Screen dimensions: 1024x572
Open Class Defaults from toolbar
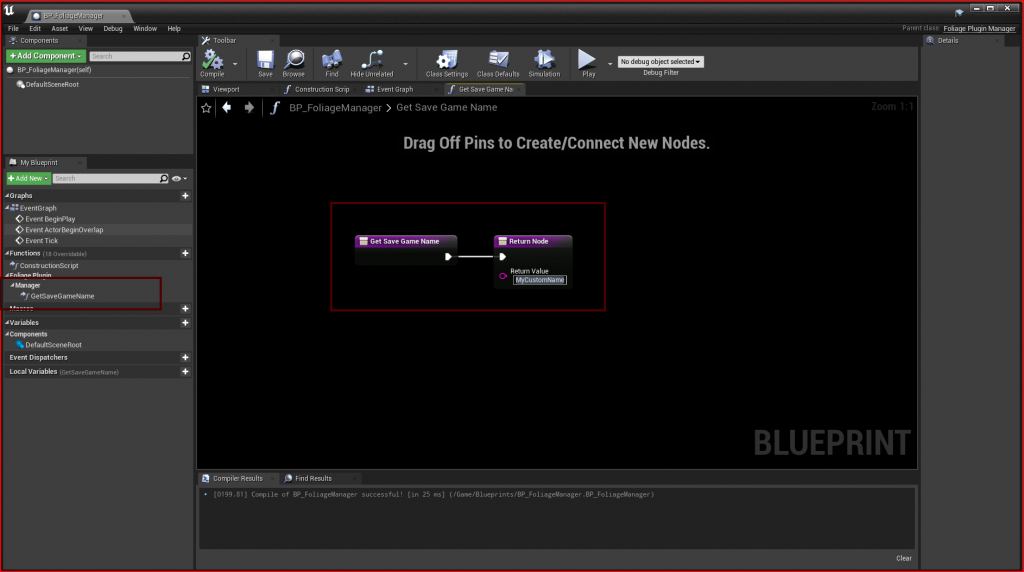pos(497,61)
